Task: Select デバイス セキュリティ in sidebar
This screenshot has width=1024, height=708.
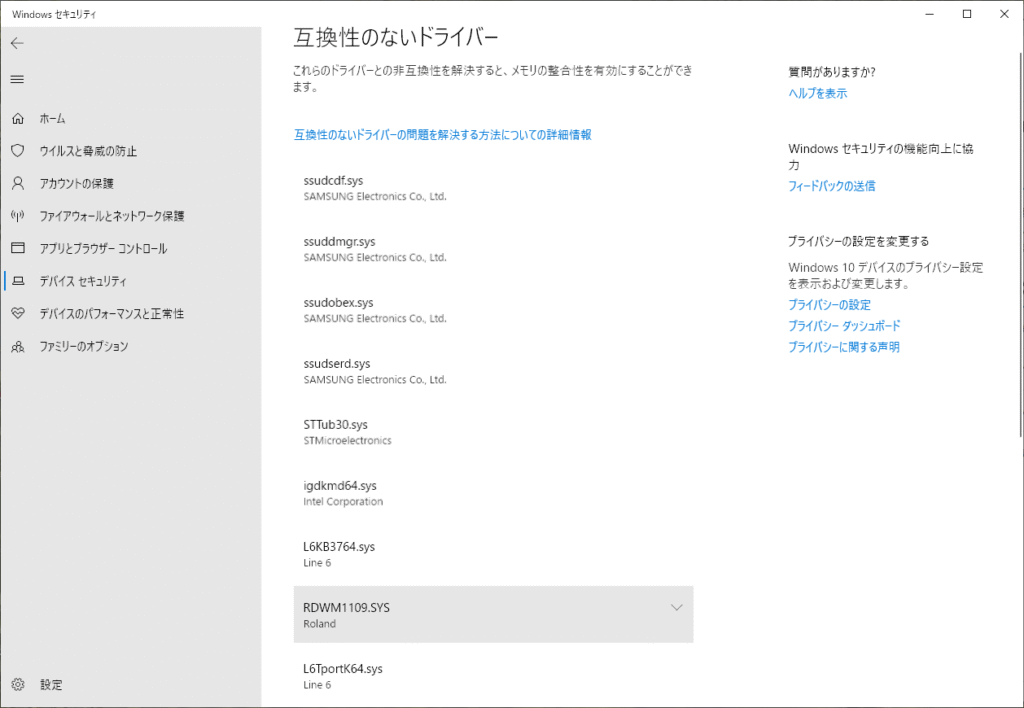Action: (83, 281)
